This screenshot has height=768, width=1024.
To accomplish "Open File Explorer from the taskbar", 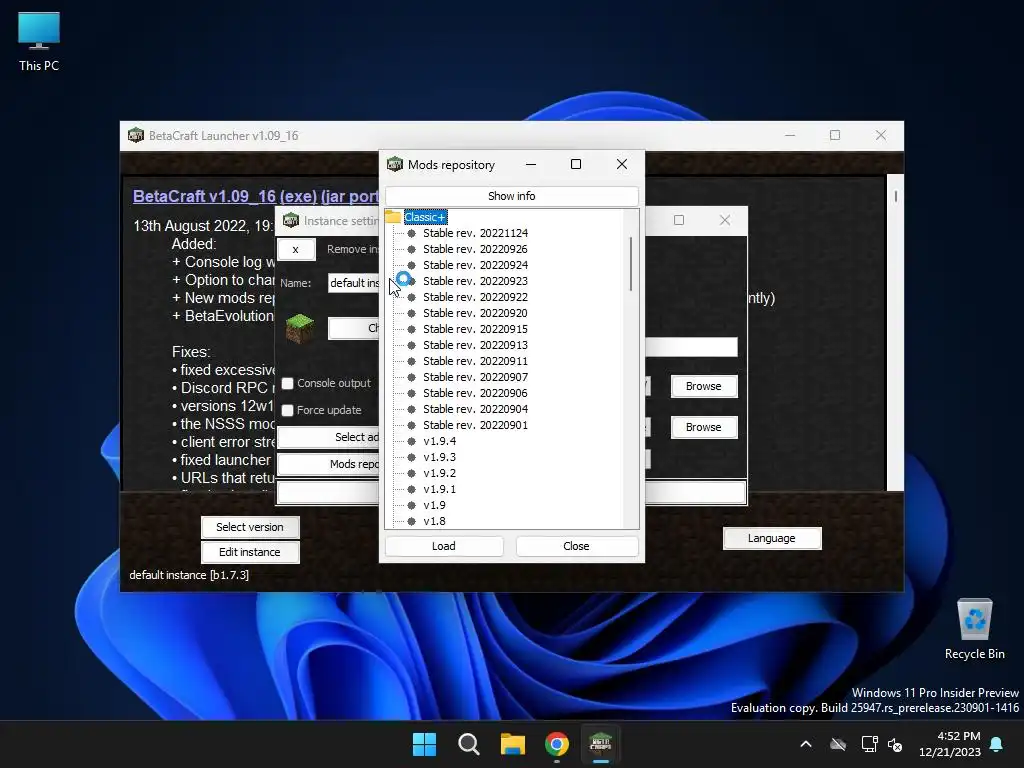I will coord(513,744).
